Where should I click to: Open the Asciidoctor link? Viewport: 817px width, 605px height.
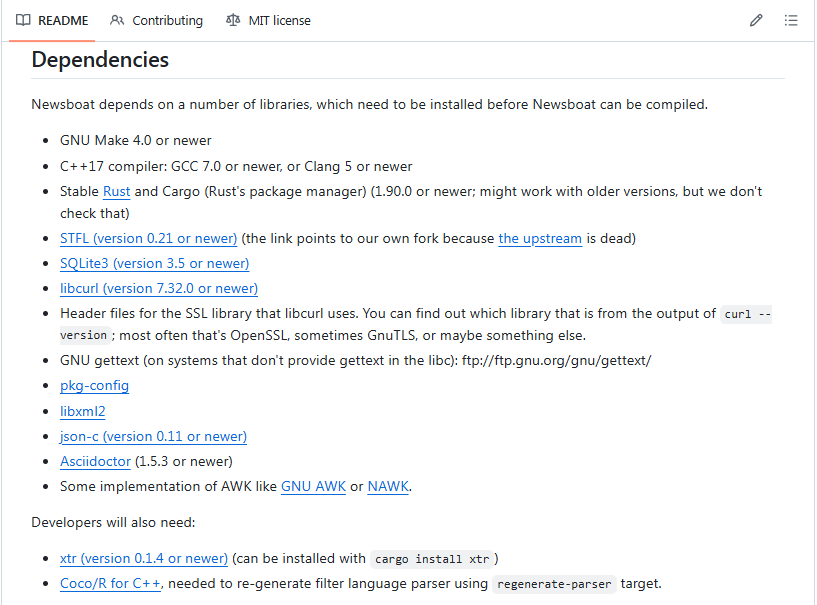point(95,461)
